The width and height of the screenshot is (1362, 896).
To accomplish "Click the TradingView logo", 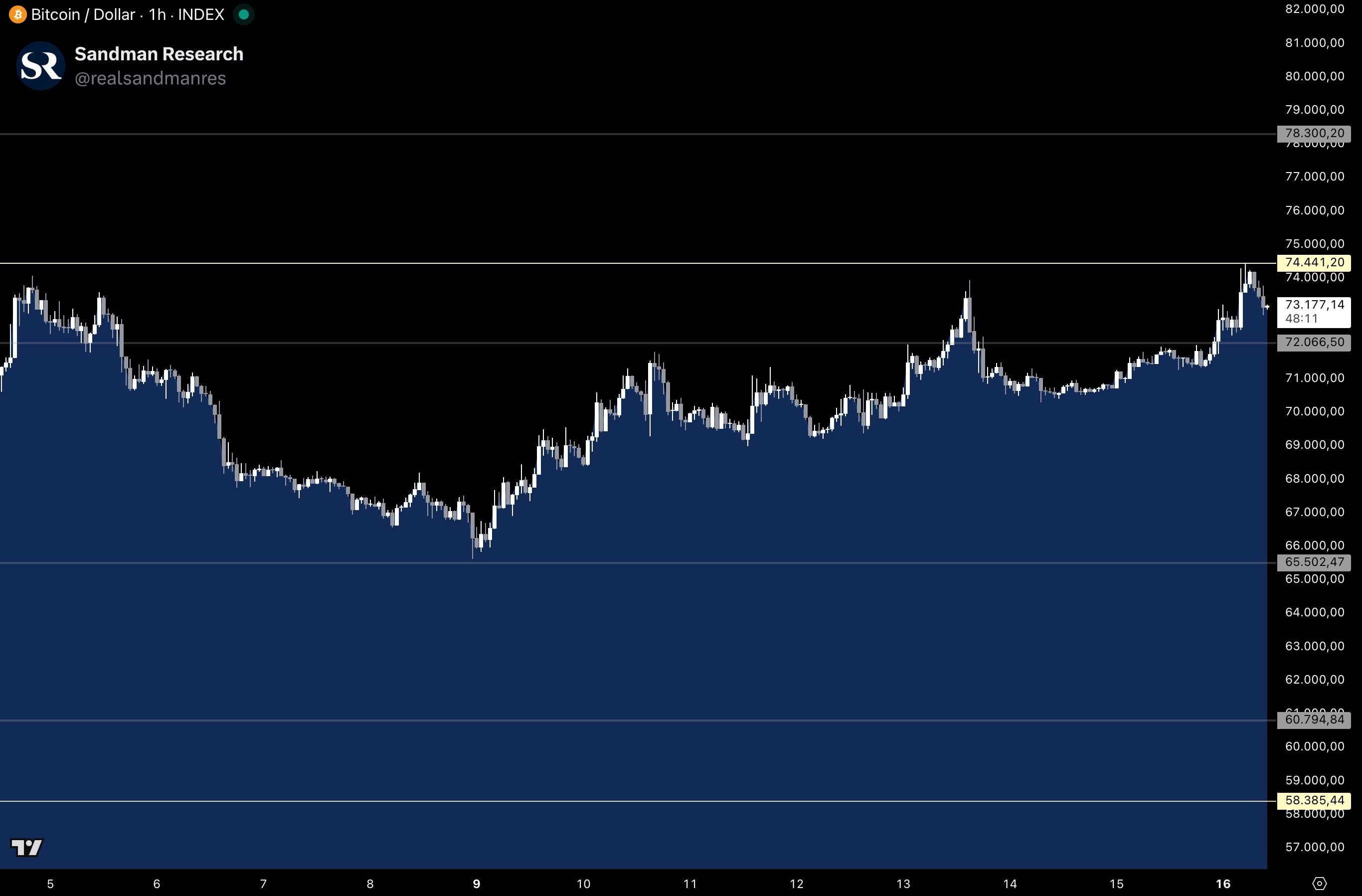I will point(27,847).
